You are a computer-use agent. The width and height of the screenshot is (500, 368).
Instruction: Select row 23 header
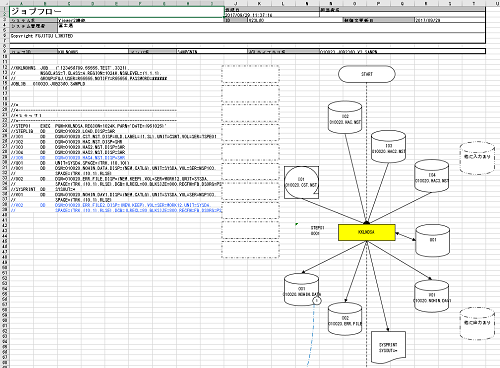5,126
